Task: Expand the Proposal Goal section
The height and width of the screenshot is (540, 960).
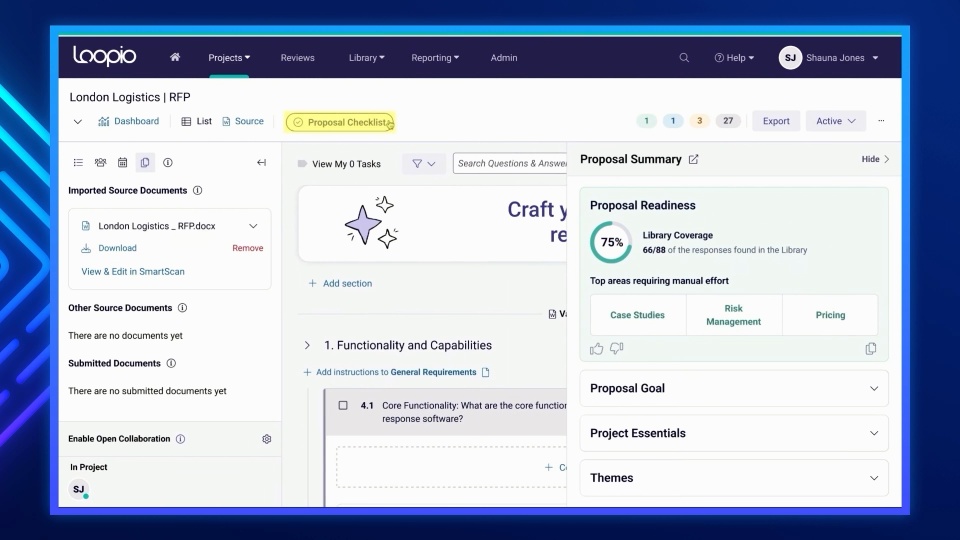Action: click(733, 388)
